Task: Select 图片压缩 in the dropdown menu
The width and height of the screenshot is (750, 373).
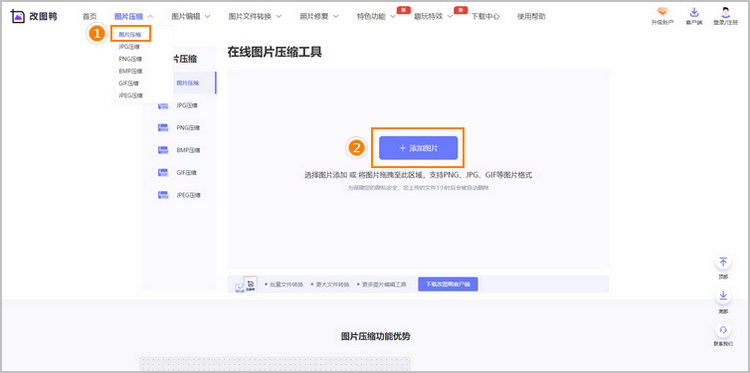Action: (x=131, y=34)
